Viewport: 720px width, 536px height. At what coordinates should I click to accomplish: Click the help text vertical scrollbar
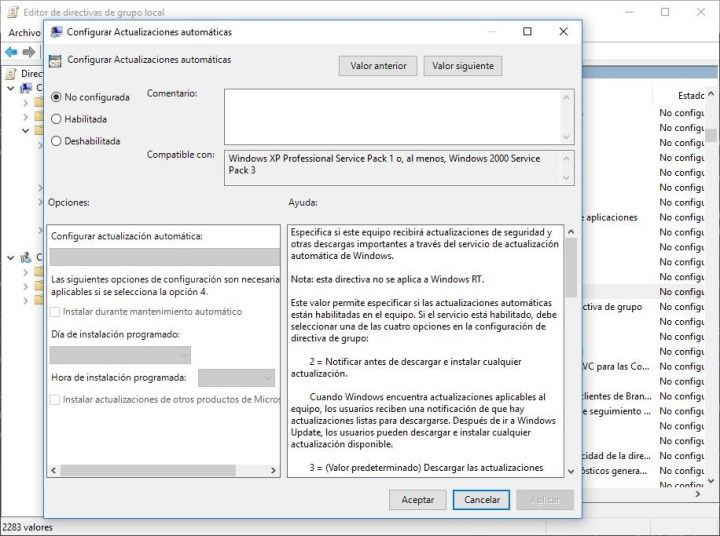[x=569, y=350]
